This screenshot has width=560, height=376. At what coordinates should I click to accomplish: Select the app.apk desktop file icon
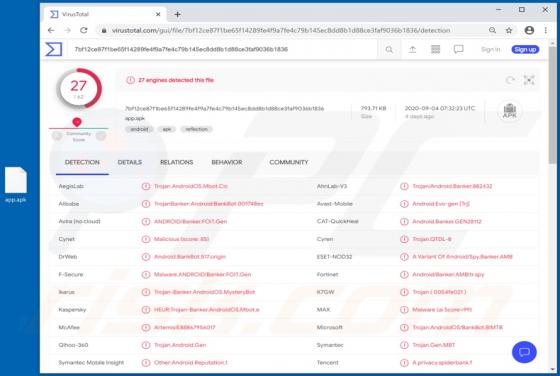click(x=16, y=185)
